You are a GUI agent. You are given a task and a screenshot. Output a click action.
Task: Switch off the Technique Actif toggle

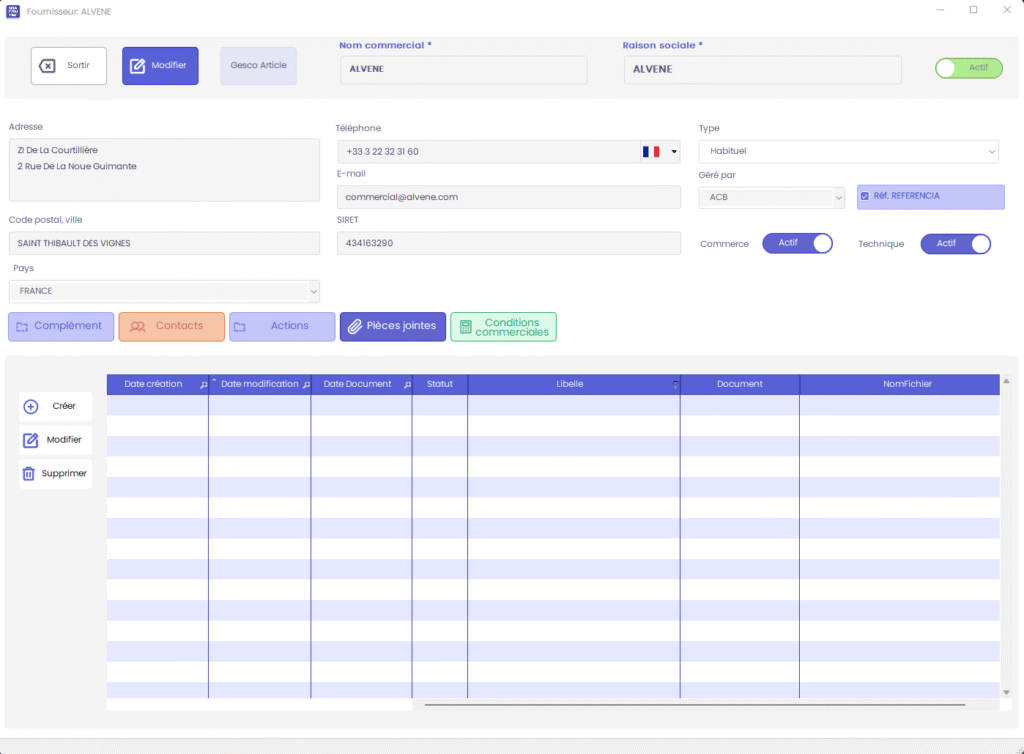955,244
